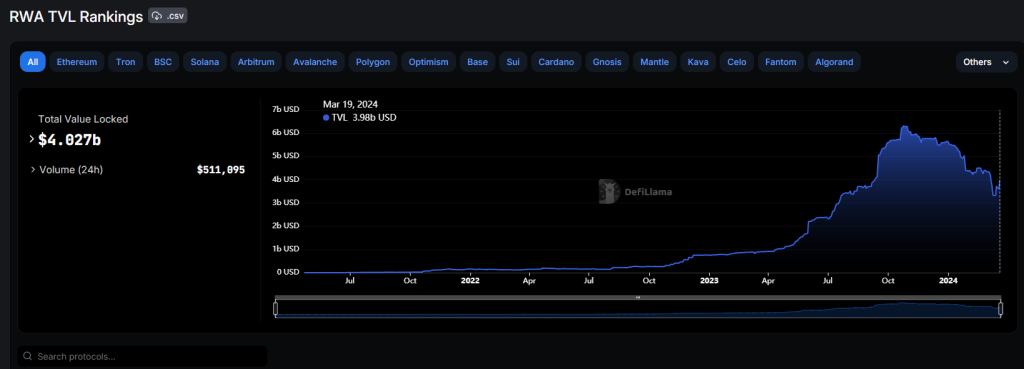1024x369 pixels.
Task: Click the center grip of the range slider
Action: click(x=638, y=298)
